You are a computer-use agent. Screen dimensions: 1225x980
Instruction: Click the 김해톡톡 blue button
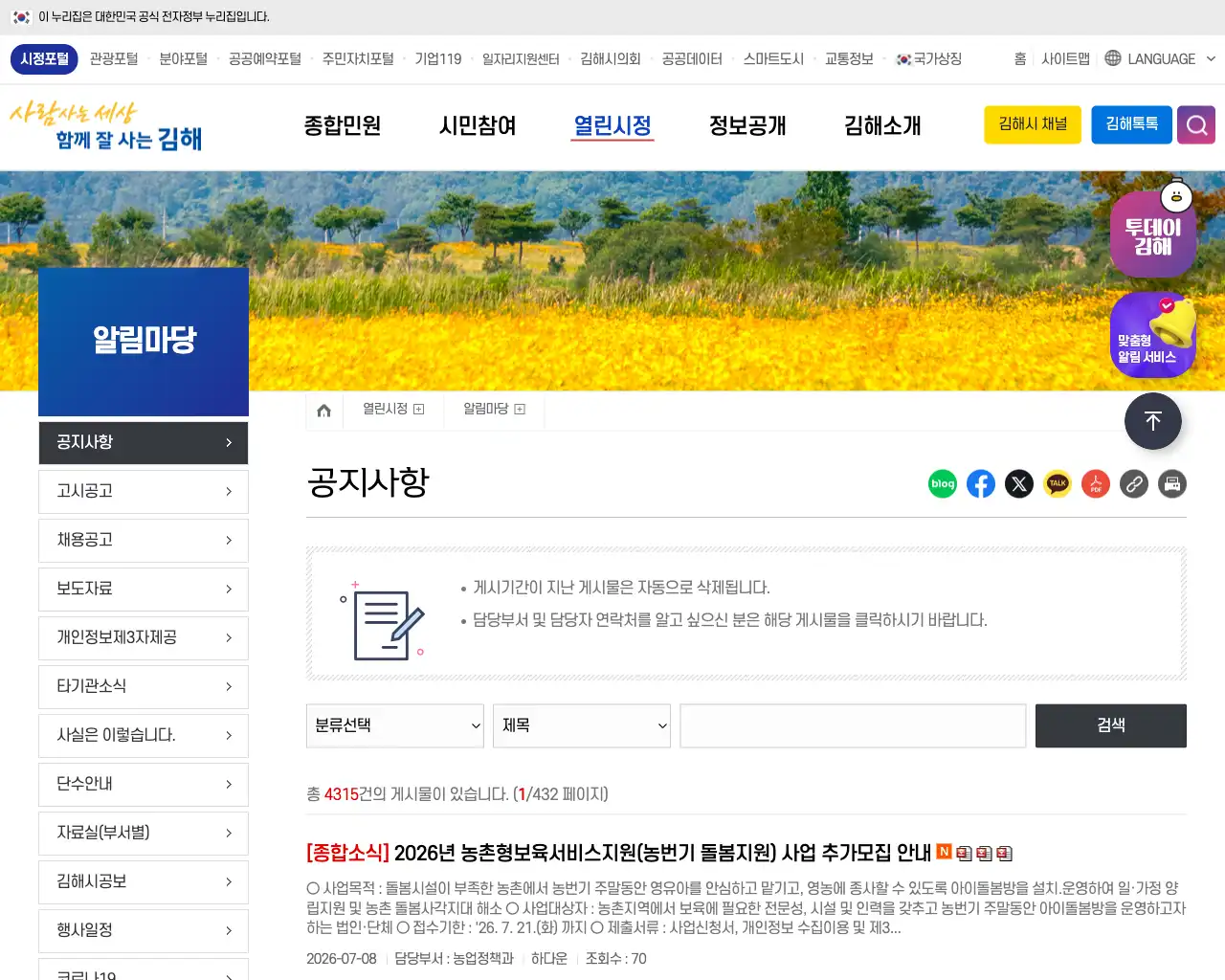click(x=1132, y=125)
